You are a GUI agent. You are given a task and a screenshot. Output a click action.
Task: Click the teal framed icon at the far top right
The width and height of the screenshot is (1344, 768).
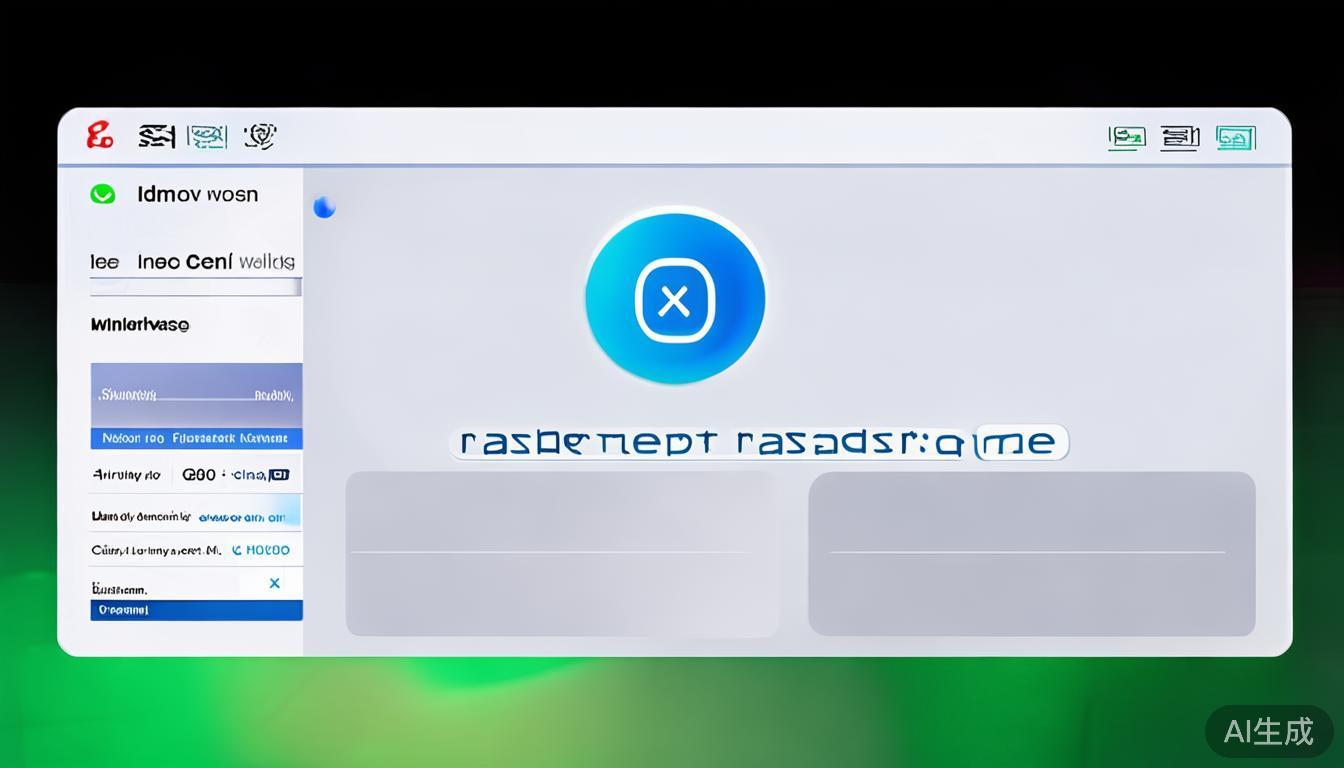tap(1235, 138)
